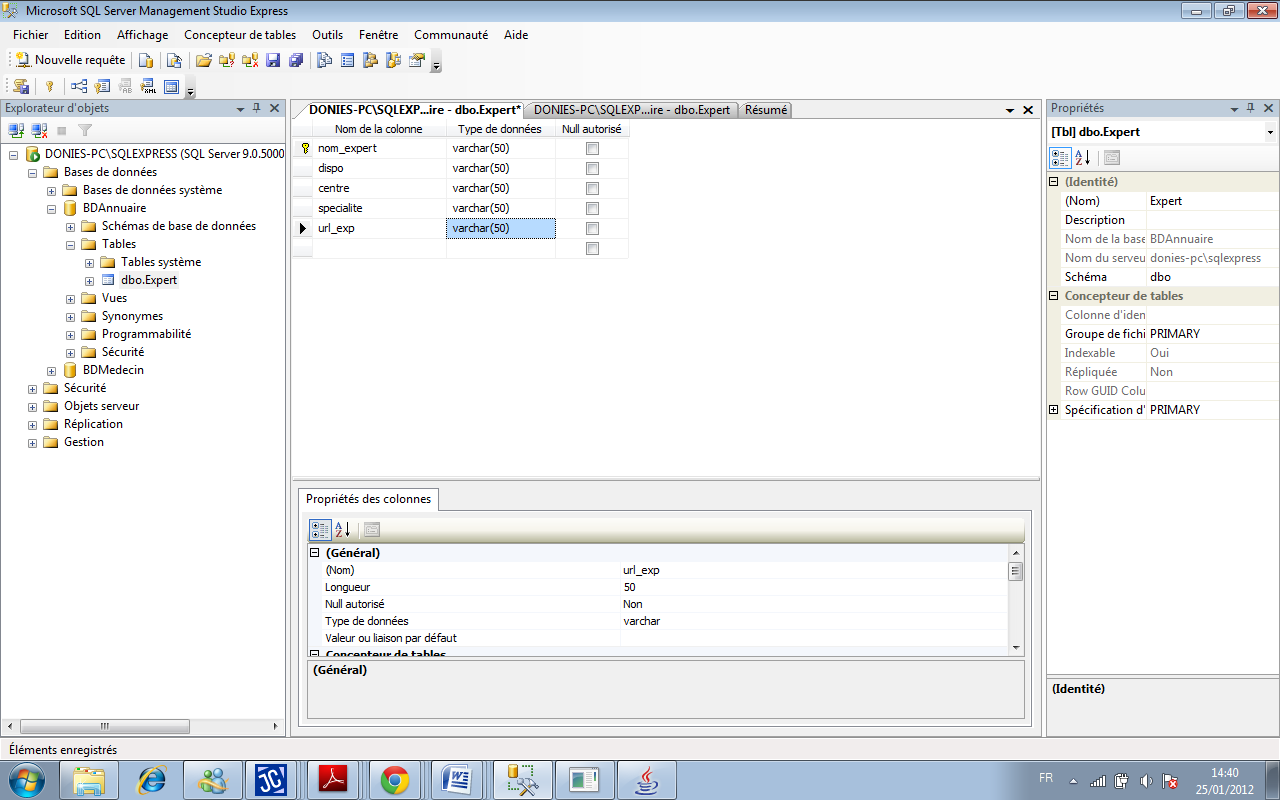Toggle Null autorisé checkbox in empty row
Image resolution: width=1280 pixels, height=800 pixels.
tap(592, 248)
